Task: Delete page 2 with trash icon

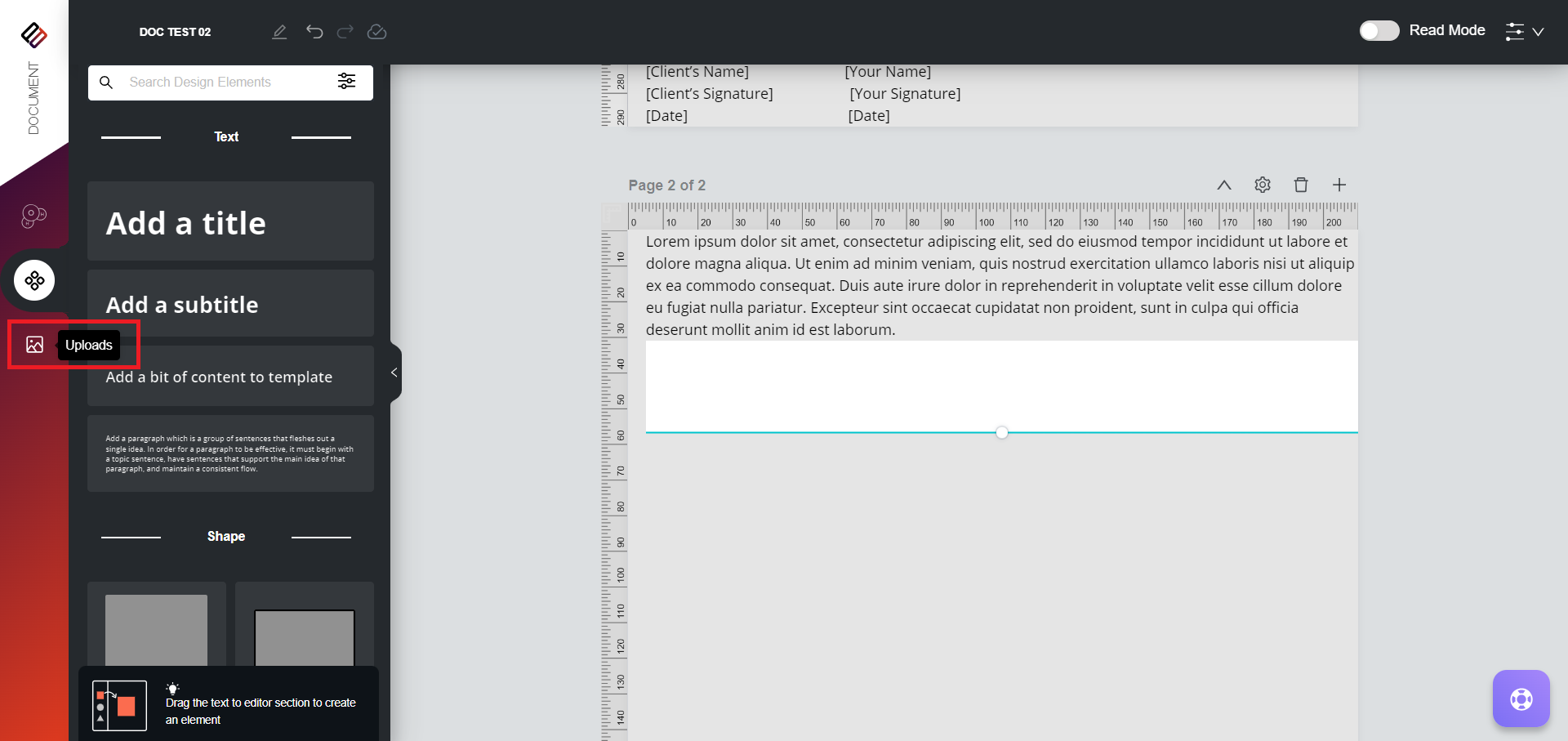Action: [1301, 185]
